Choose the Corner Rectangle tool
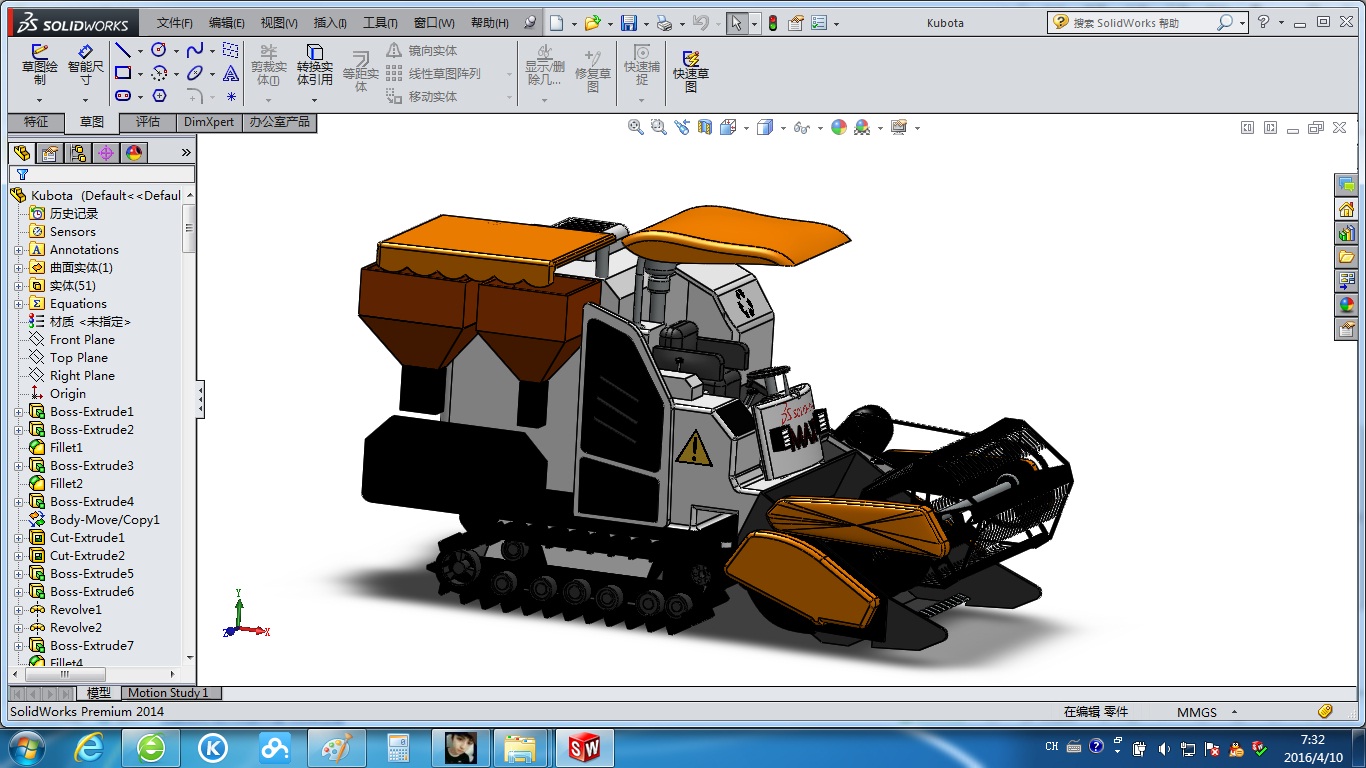Viewport: 1366px width, 768px height. [x=123, y=73]
